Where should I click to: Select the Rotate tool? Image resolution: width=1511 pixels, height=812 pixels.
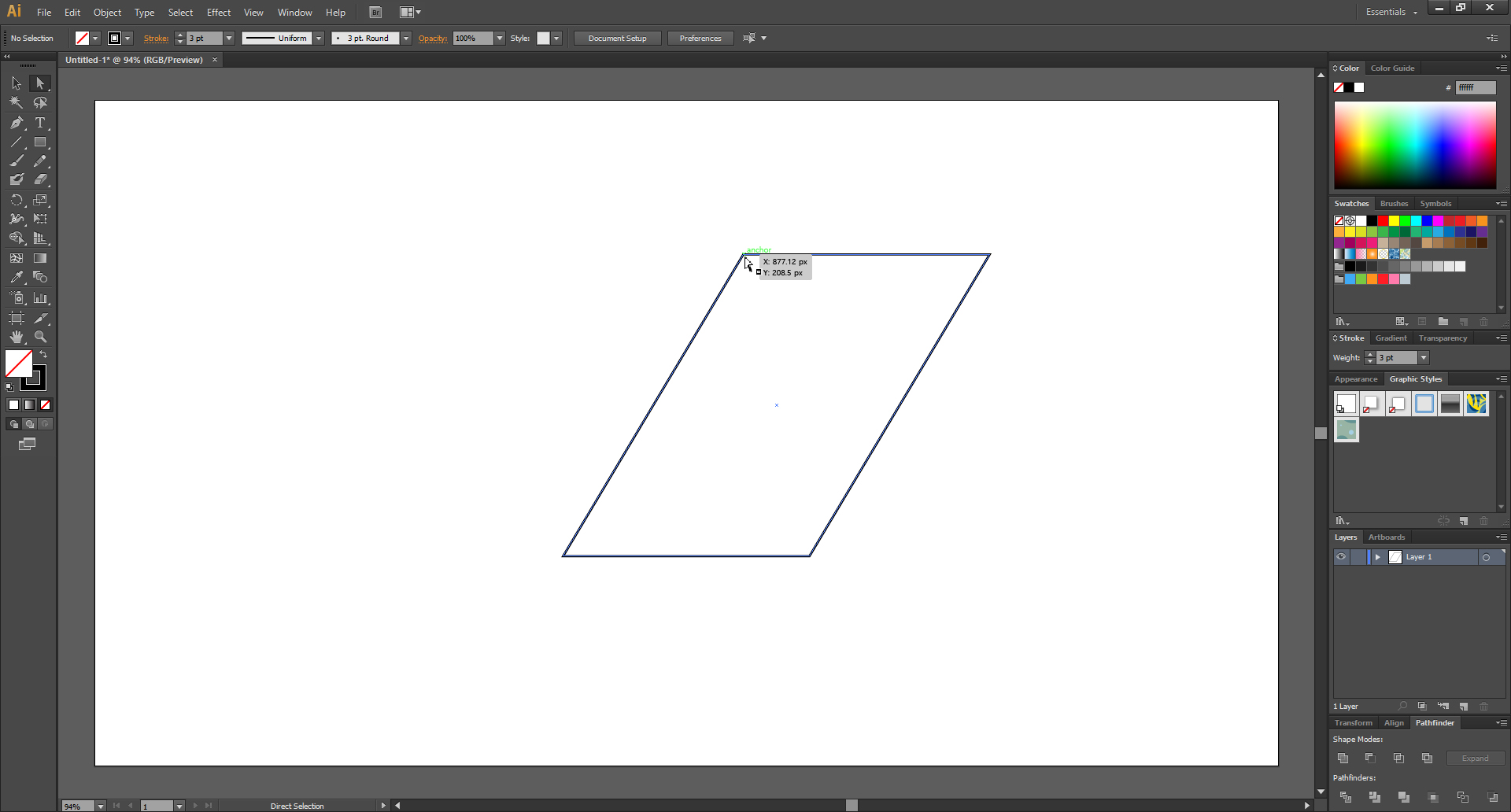(17, 200)
